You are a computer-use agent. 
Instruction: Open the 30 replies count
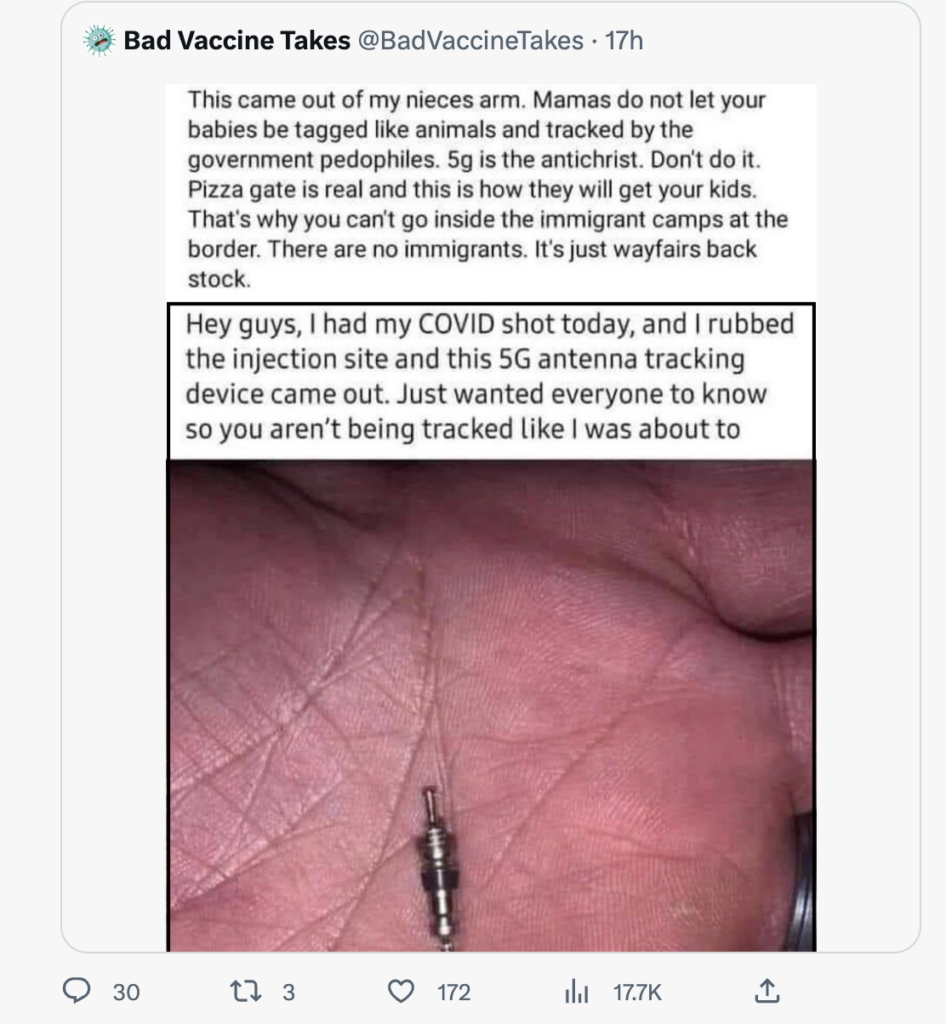[x=126, y=992]
